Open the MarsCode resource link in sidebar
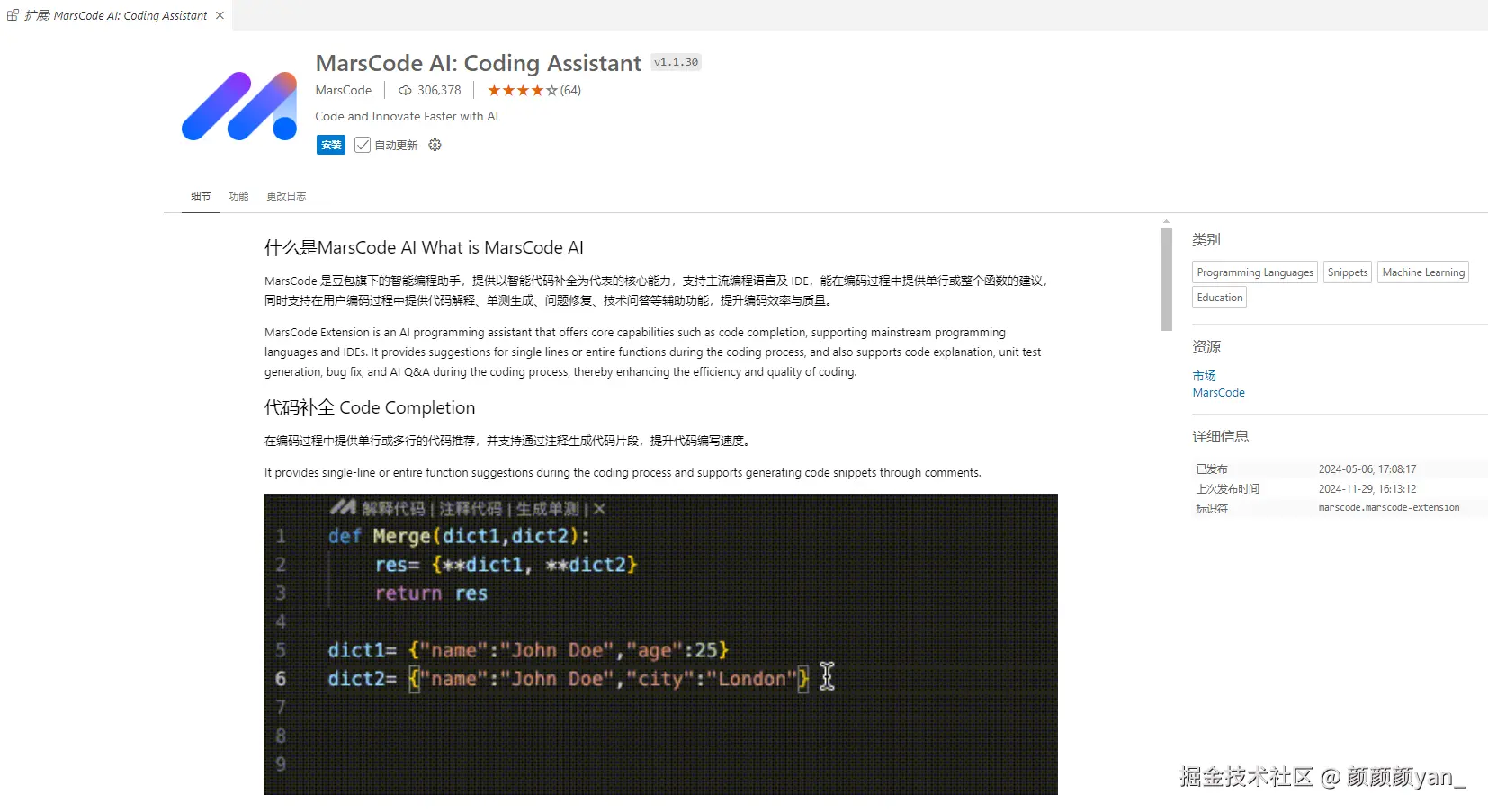1488x812 pixels. click(1218, 393)
